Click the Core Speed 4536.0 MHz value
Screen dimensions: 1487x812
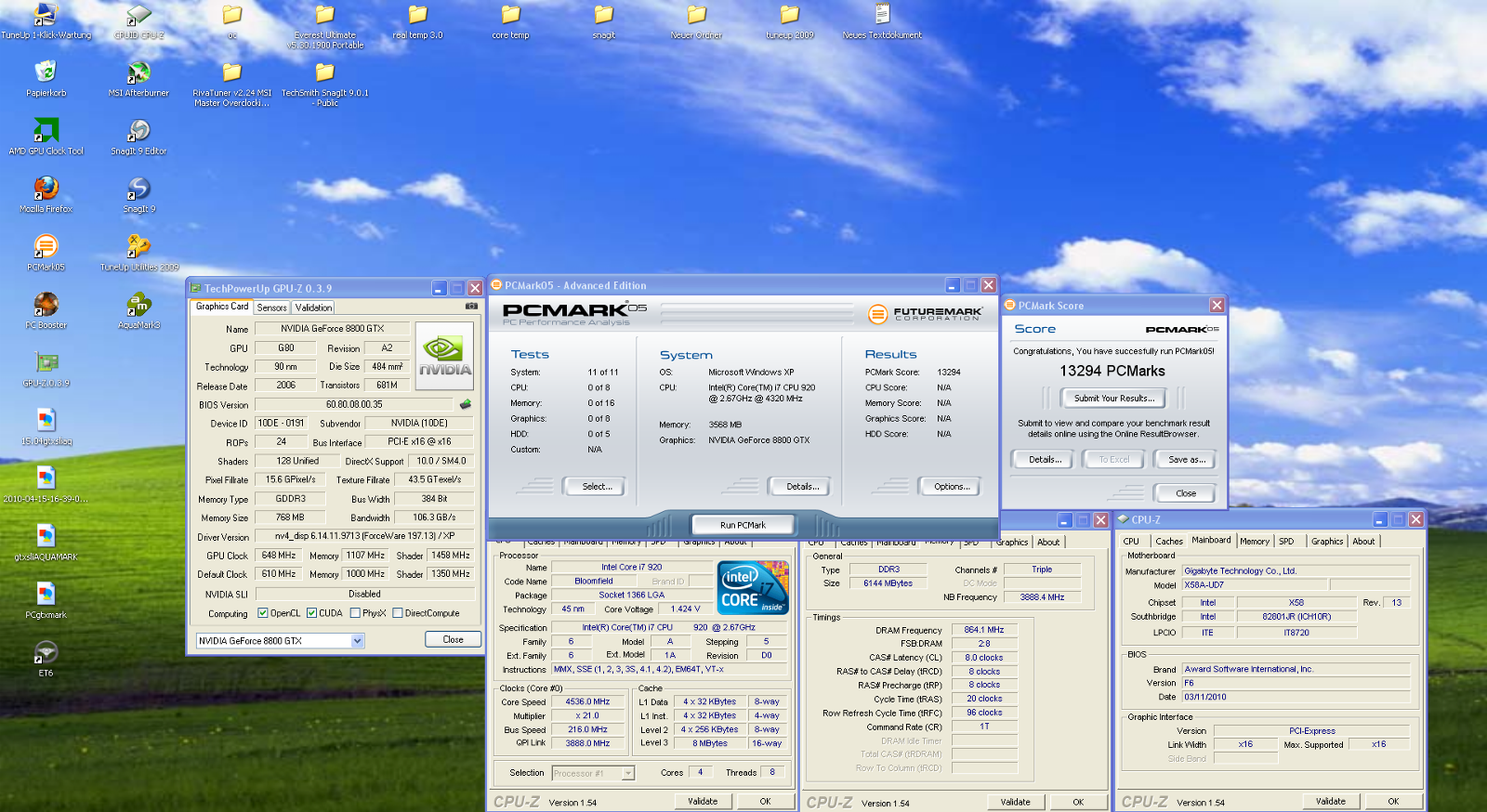(x=587, y=701)
